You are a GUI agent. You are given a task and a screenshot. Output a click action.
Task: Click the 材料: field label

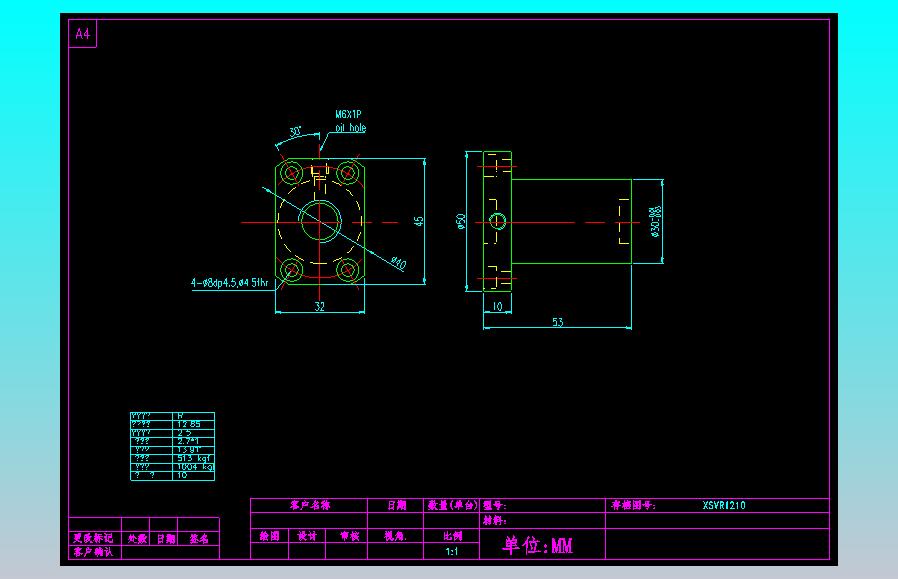[x=494, y=521]
